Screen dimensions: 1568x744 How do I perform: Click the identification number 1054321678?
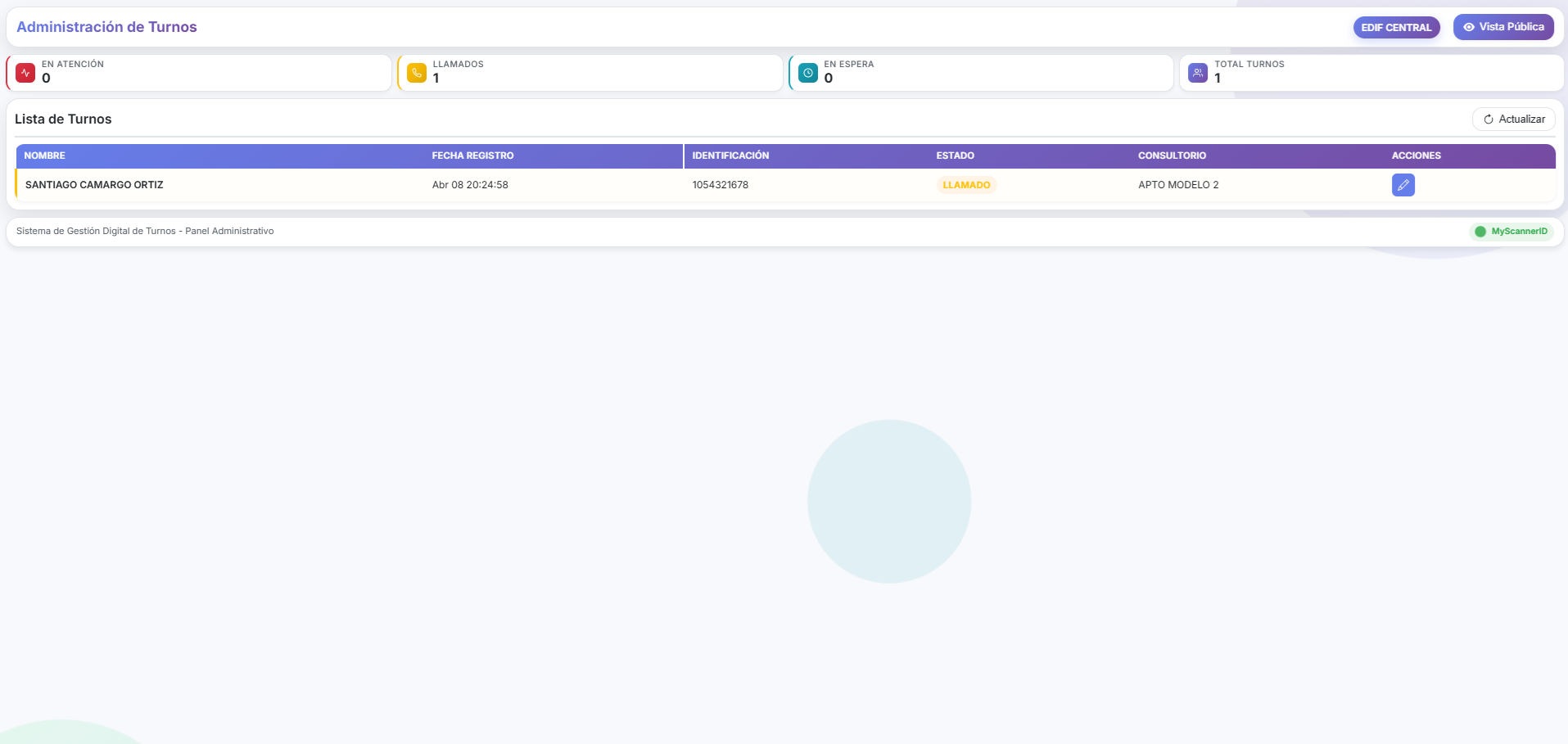coord(720,185)
